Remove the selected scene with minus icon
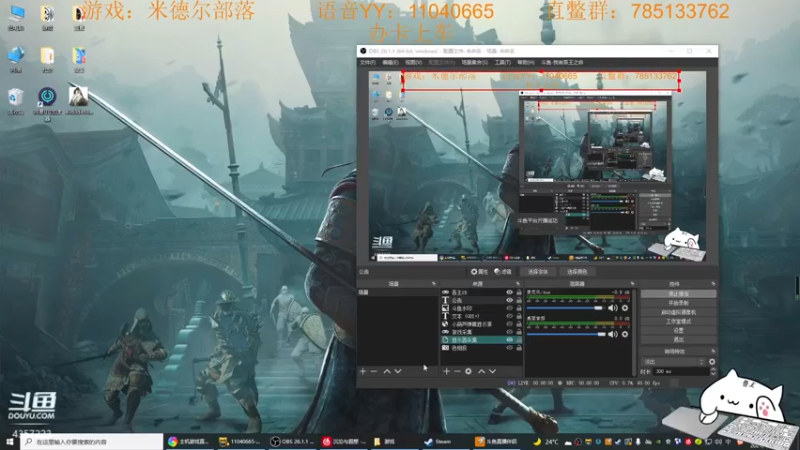800x450 pixels. point(374,371)
